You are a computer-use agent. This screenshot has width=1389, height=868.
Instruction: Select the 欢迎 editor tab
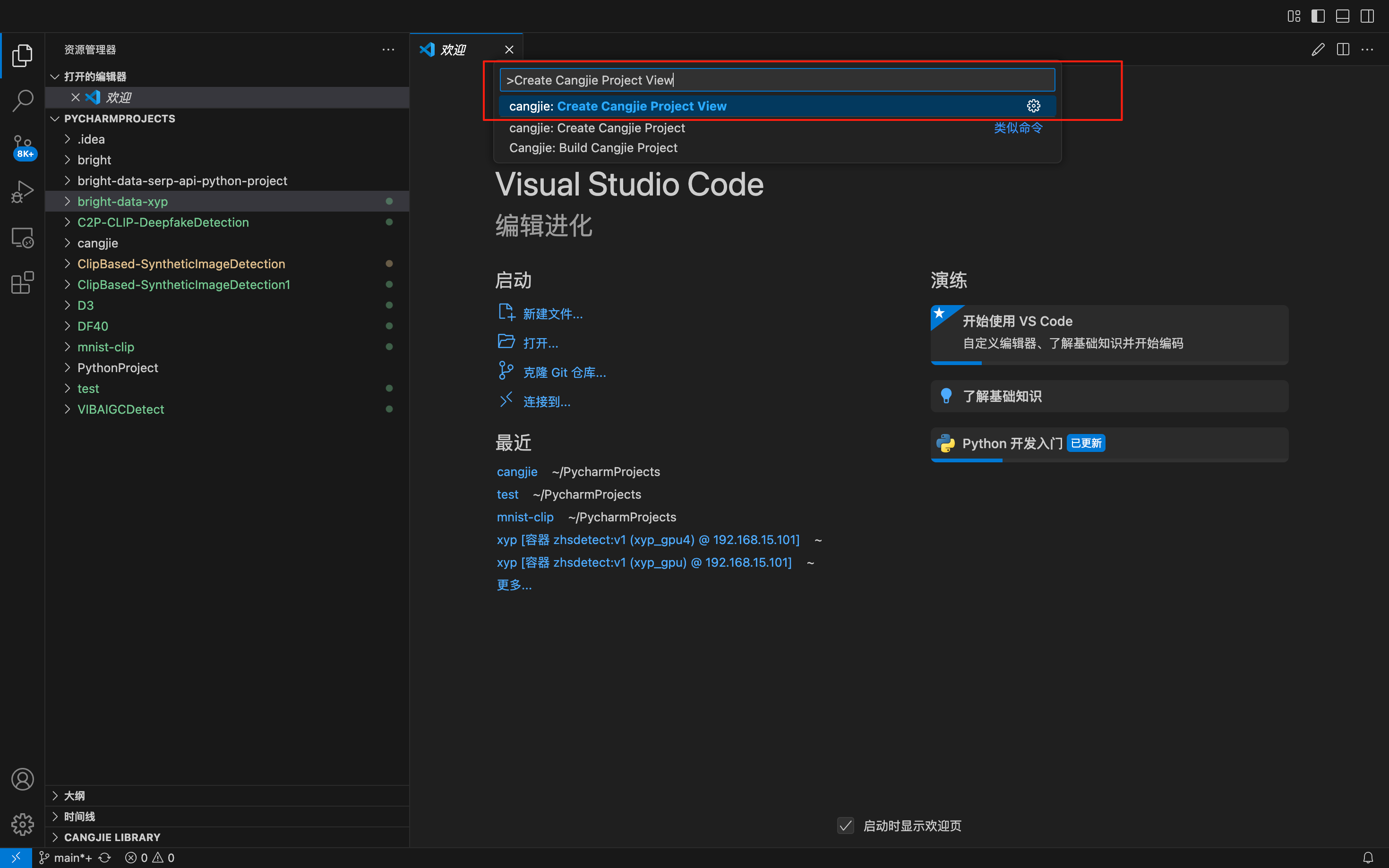coord(454,50)
